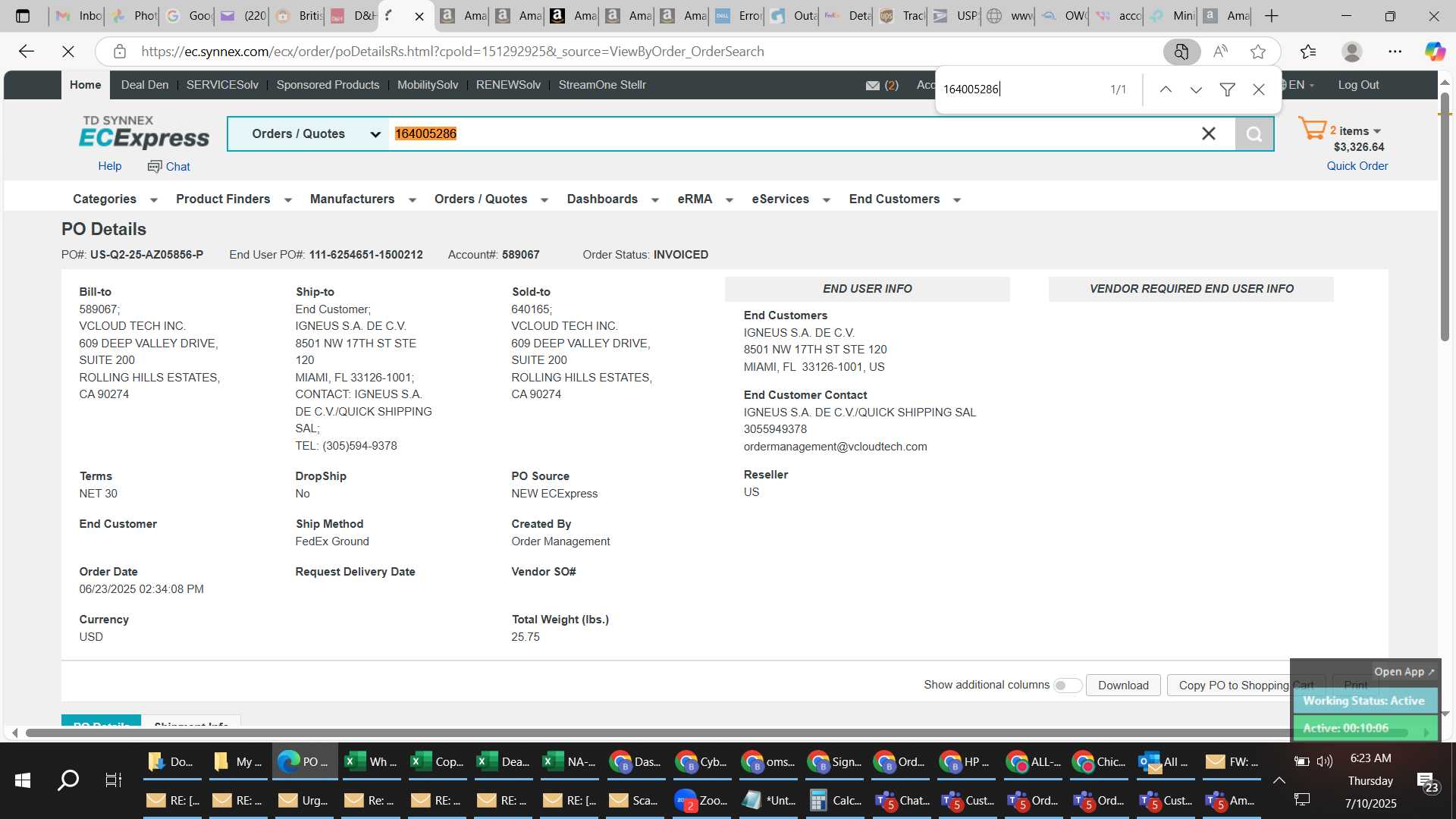
Task: Go to next find result
Action: 1196,89
